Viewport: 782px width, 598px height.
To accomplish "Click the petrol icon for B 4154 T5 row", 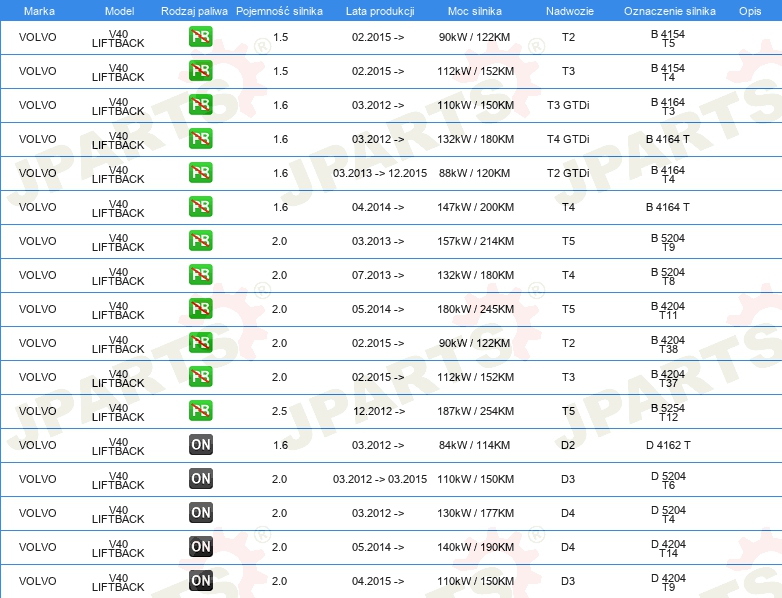I will tap(200, 37).
